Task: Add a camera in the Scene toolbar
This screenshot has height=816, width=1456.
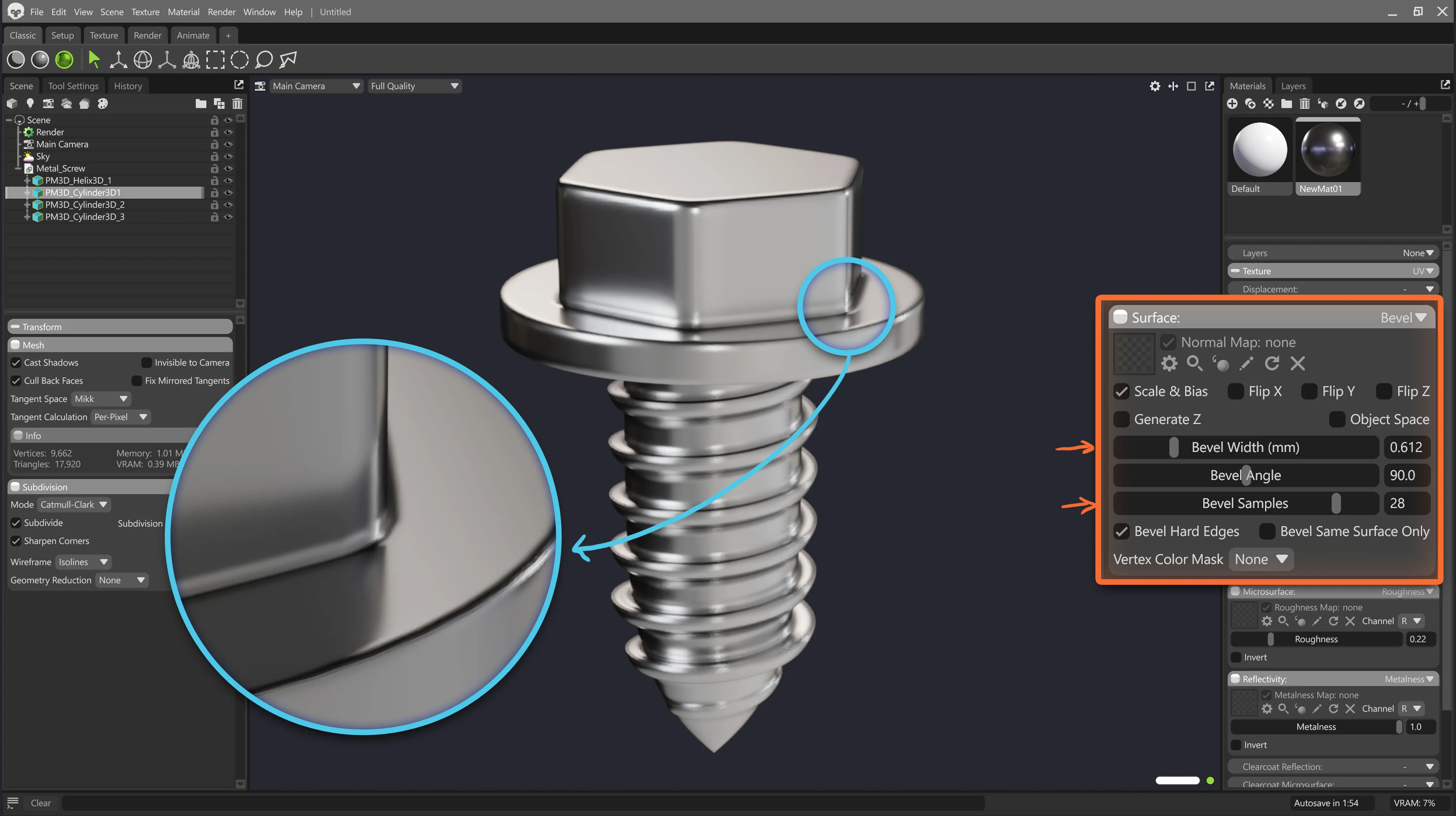Action: [x=49, y=104]
